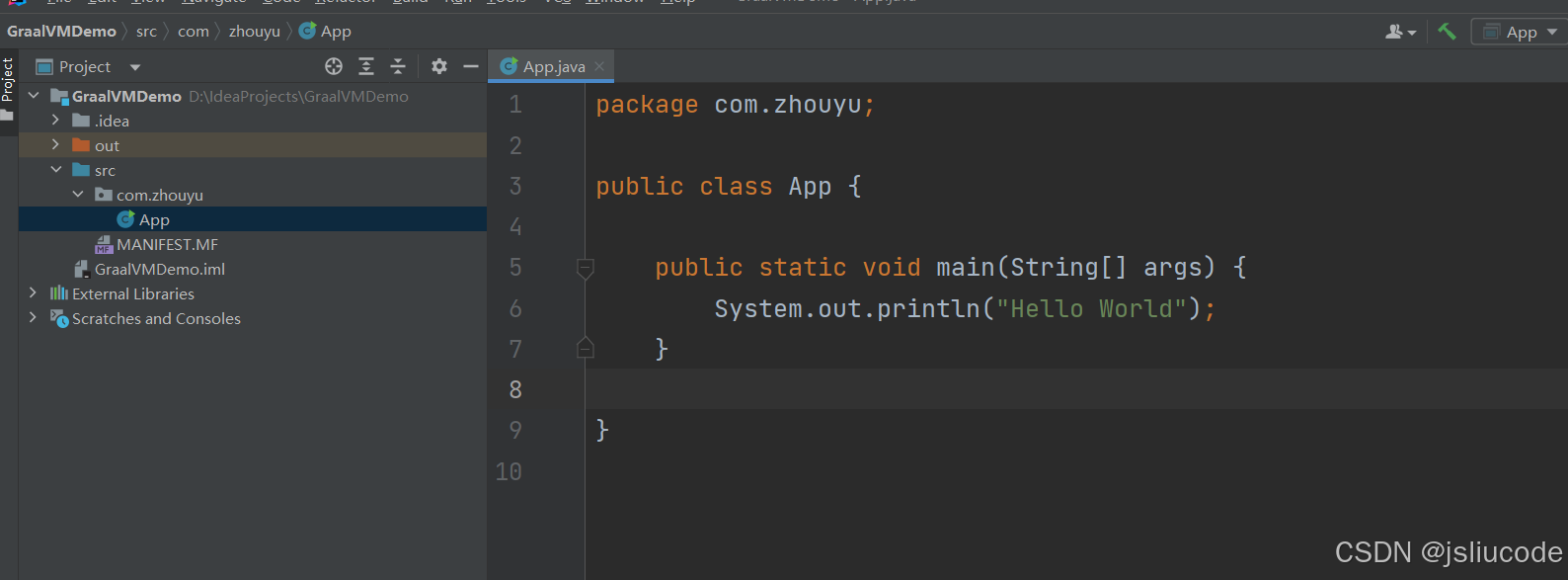Open the App run configuration dropdown
This screenshot has height=580, width=1568.
pyautogui.click(x=1520, y=32)
